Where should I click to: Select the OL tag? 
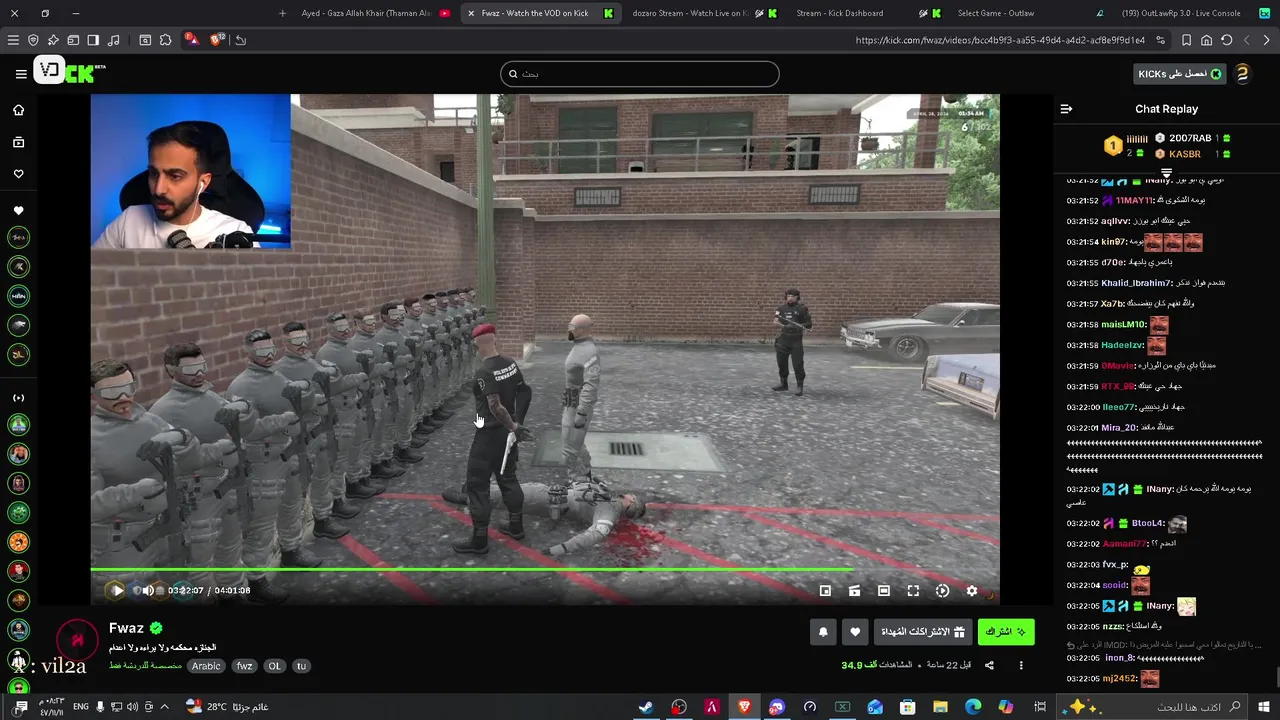274,666
